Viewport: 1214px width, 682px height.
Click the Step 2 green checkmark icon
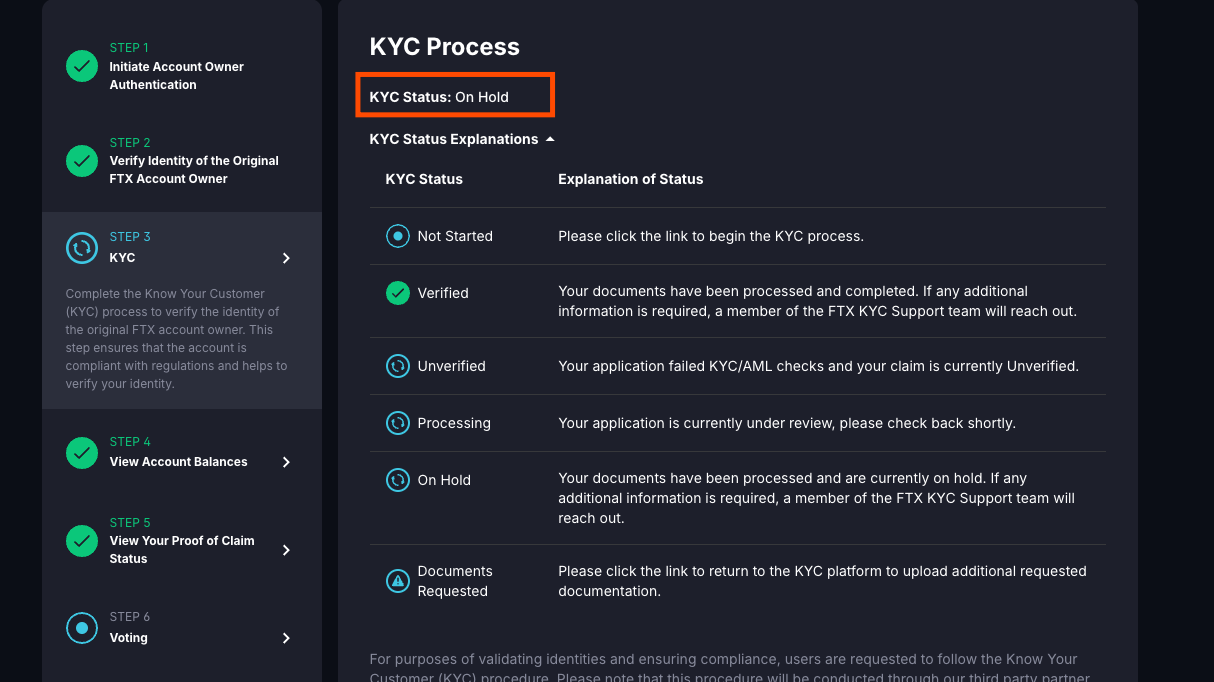(x=82, y=160)
